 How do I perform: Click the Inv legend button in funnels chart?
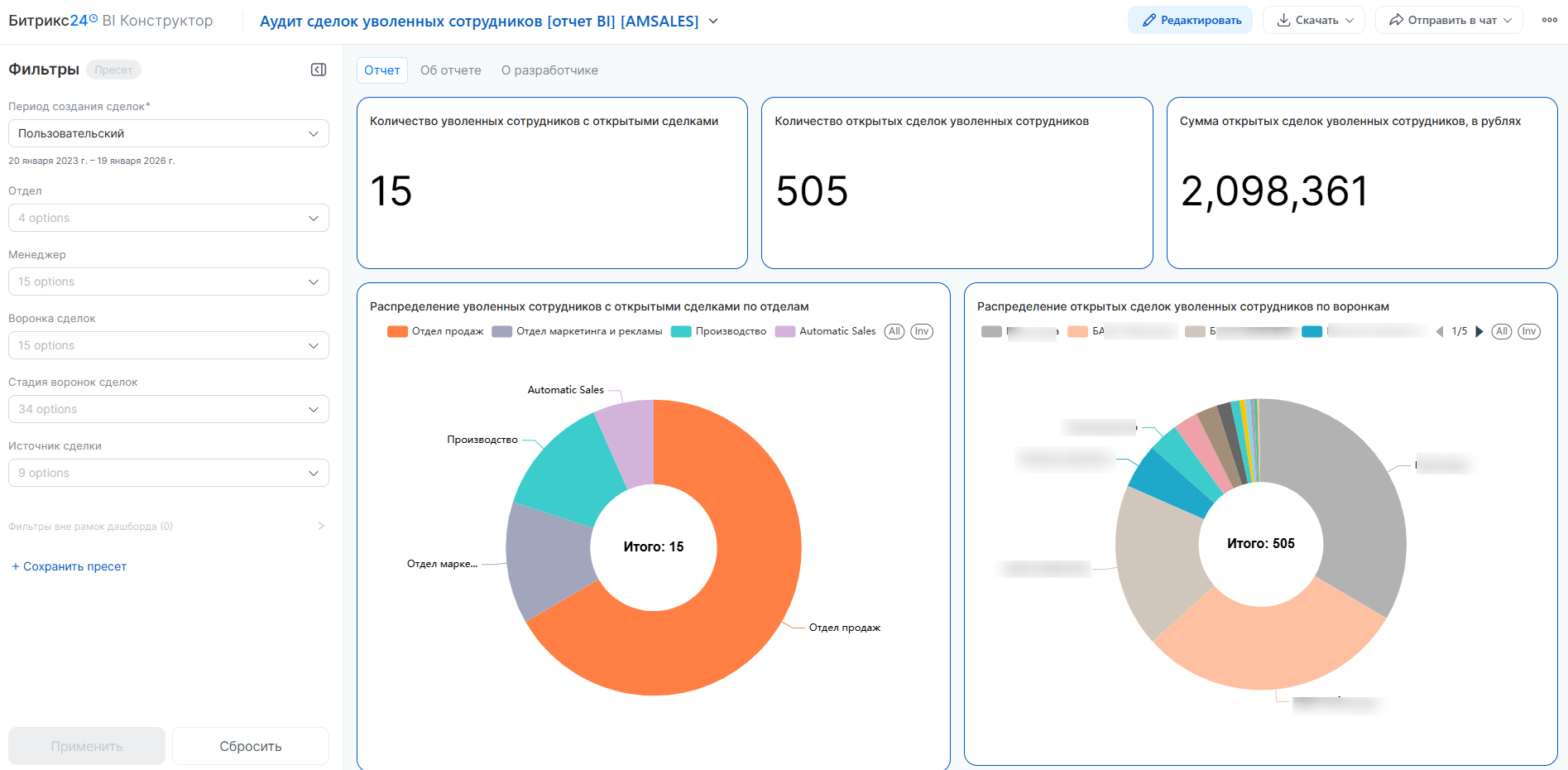[1529, 331]
